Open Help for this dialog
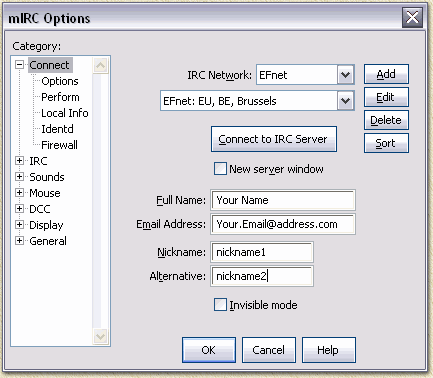The height and width of the screenshot is (378, 433). point(329,350)
